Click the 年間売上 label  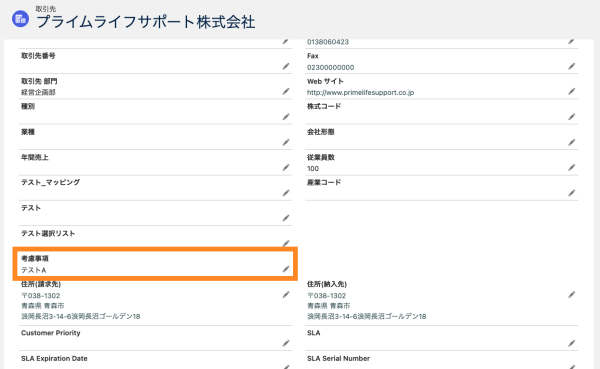35,157
